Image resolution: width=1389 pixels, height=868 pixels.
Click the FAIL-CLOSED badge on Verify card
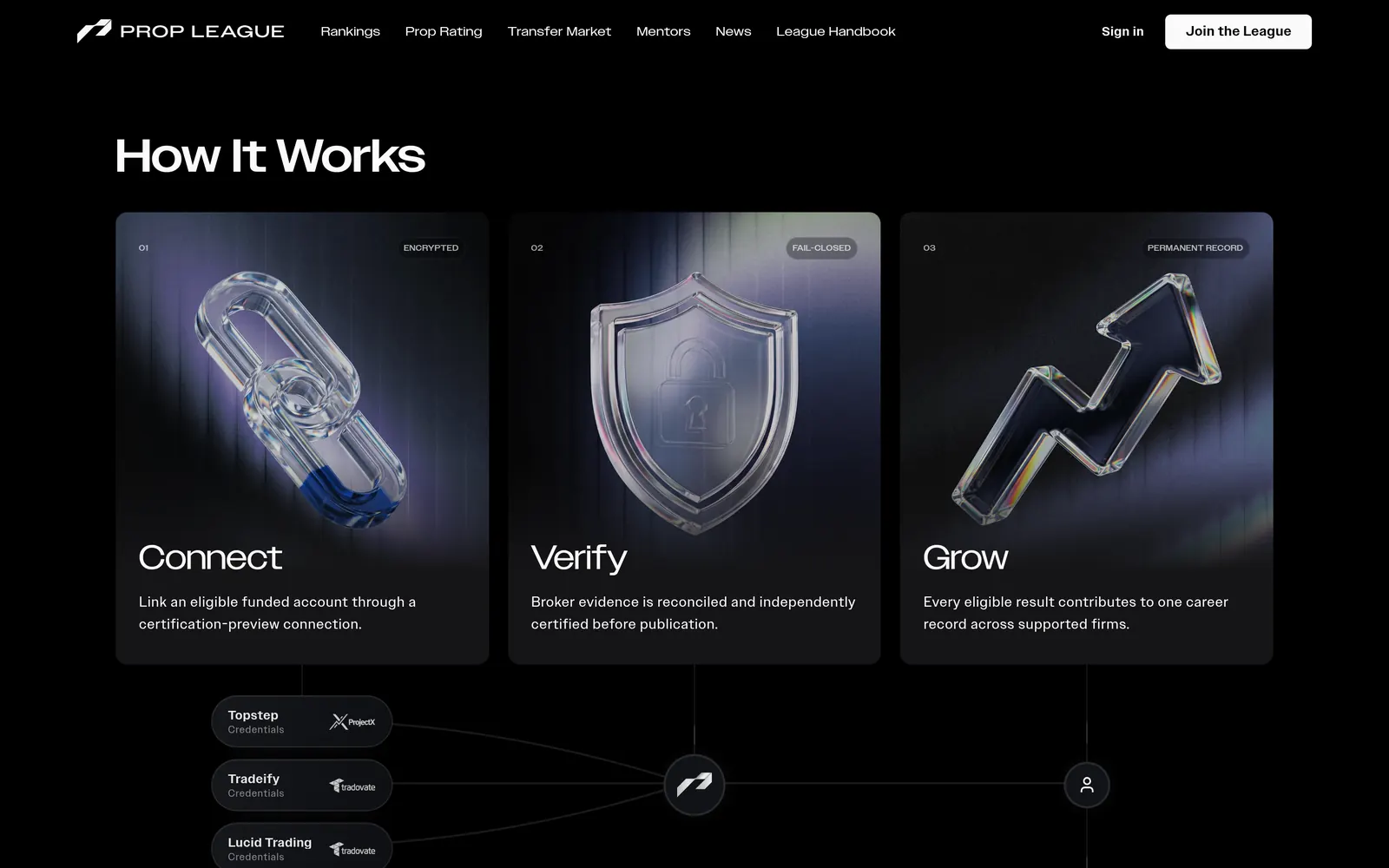click(821, 248)
